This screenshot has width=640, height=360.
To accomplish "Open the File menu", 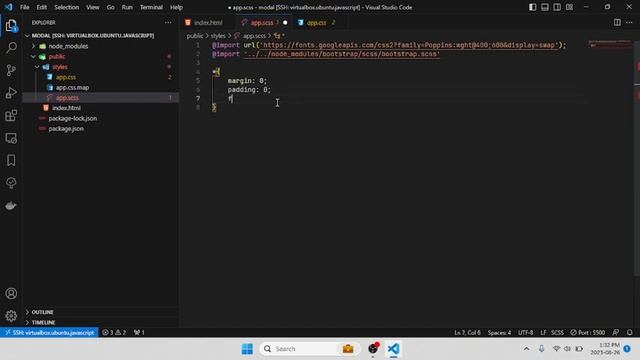I will [24, 7].
